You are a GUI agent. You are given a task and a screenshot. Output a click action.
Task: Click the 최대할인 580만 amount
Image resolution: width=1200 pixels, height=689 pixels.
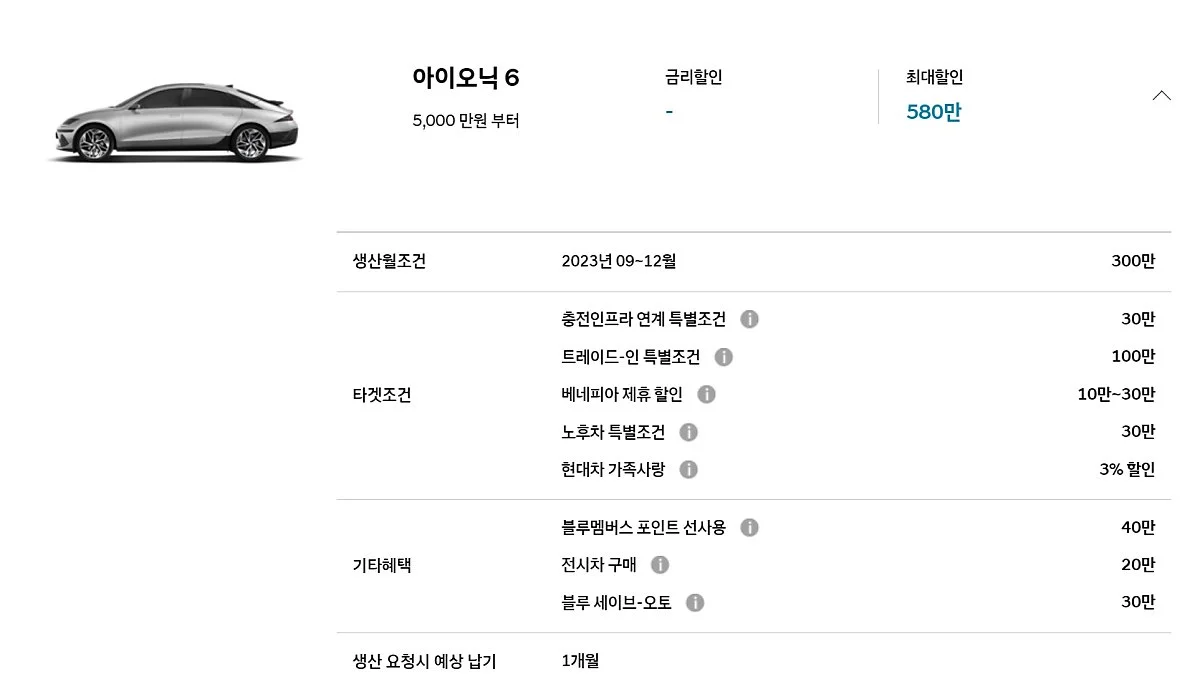(x=933, y=112)
